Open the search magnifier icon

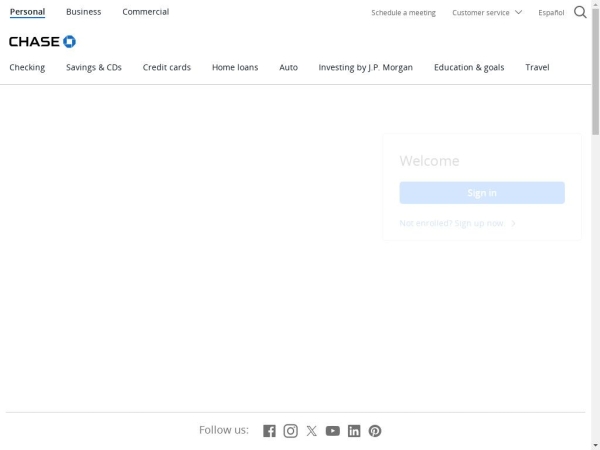[580, 12]
